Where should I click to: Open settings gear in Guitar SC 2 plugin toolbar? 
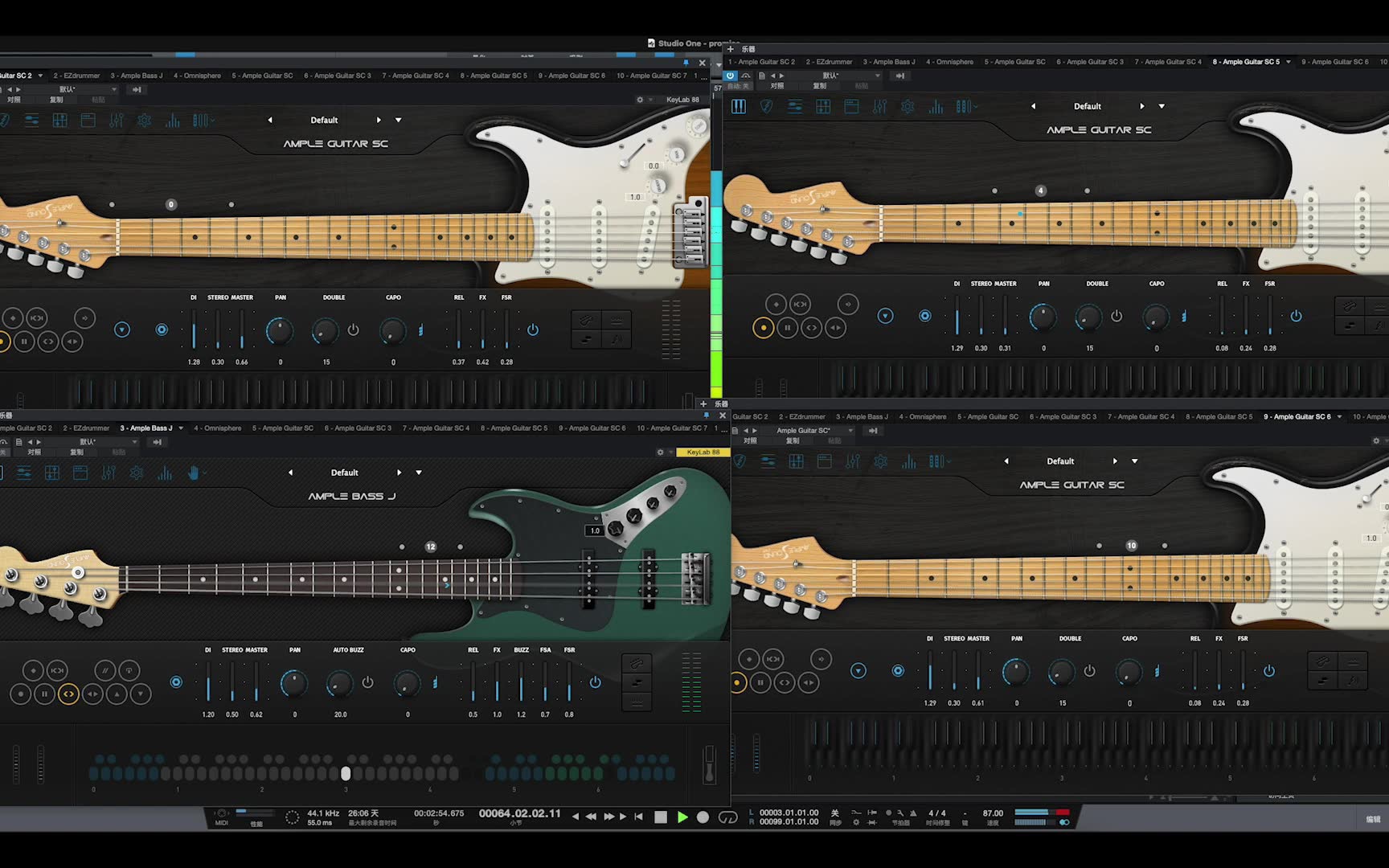[145, 121]
